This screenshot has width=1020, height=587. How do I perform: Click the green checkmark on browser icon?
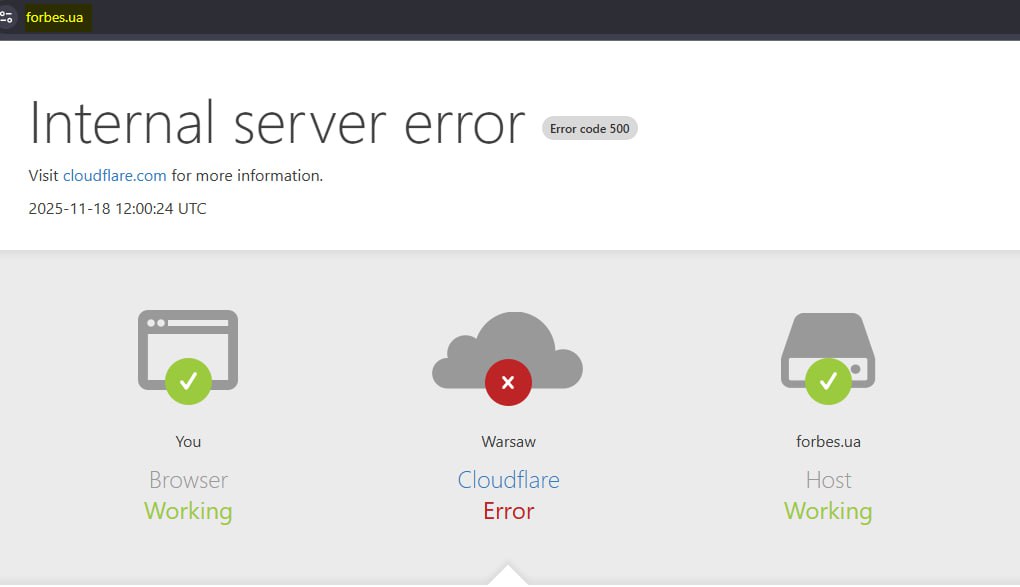188,380
